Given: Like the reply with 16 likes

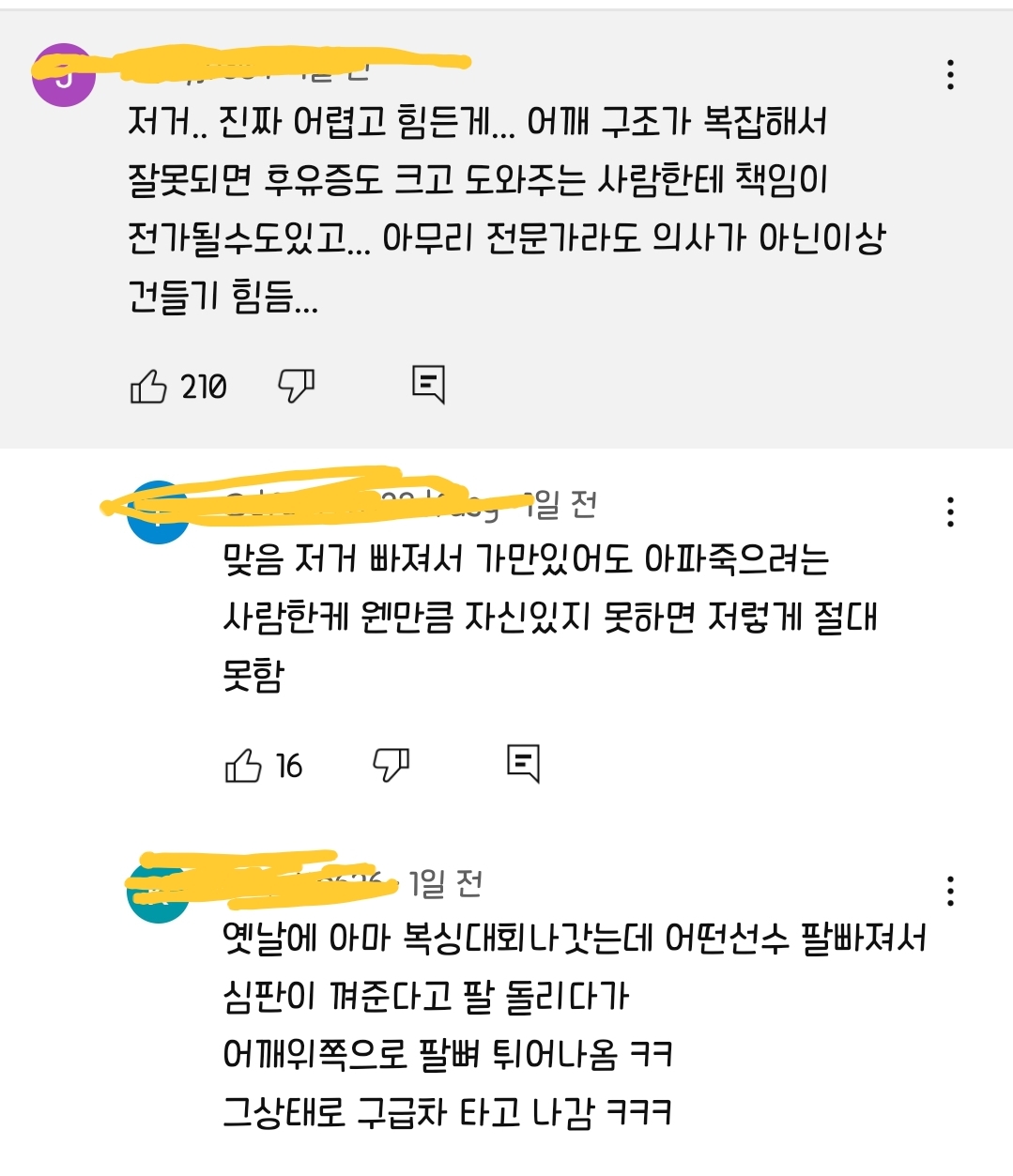Looking at the screenshot, I should (x=243, y=766).
